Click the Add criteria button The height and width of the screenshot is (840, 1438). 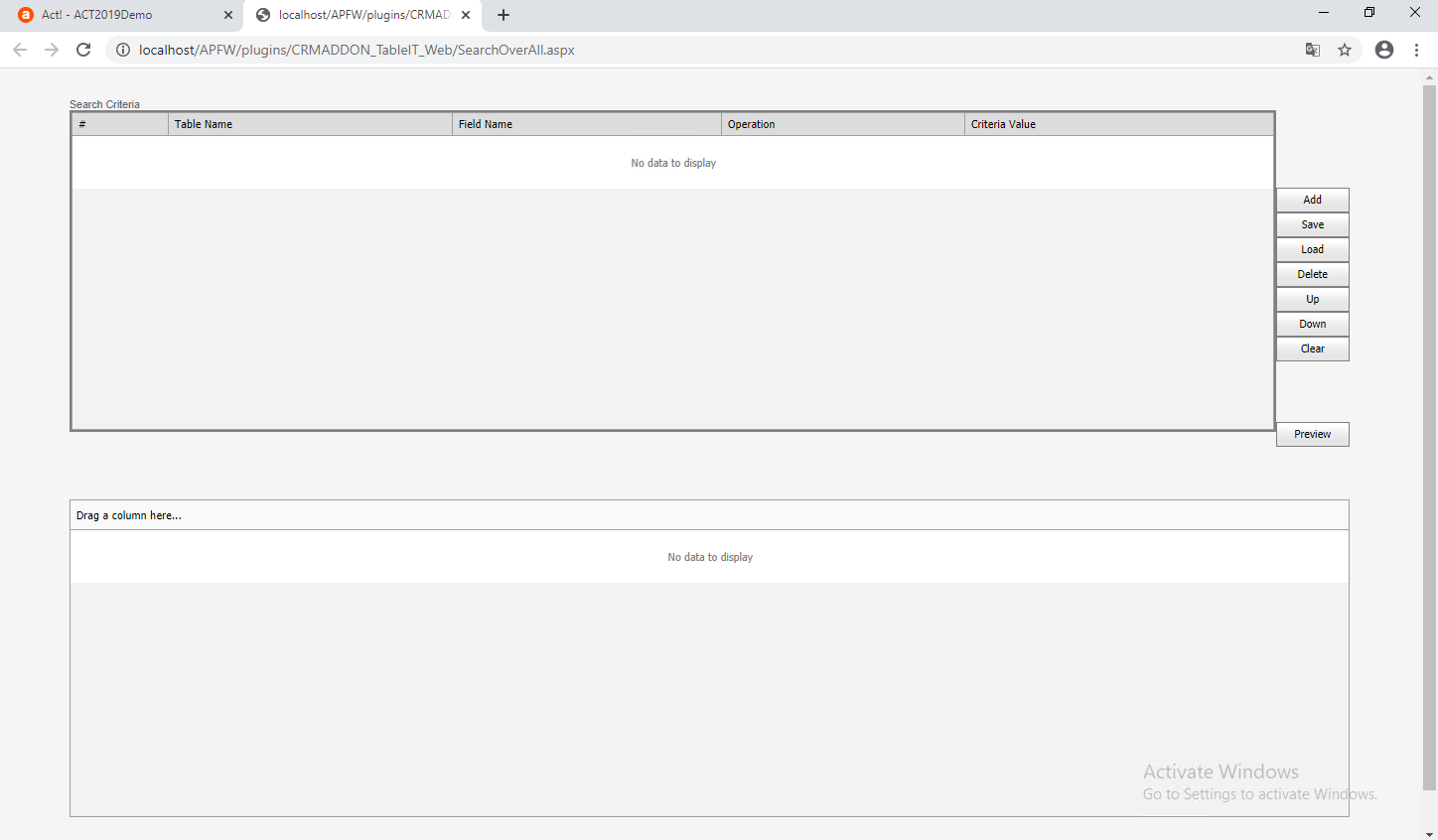pyautogui.click(x=1312, y=200)
